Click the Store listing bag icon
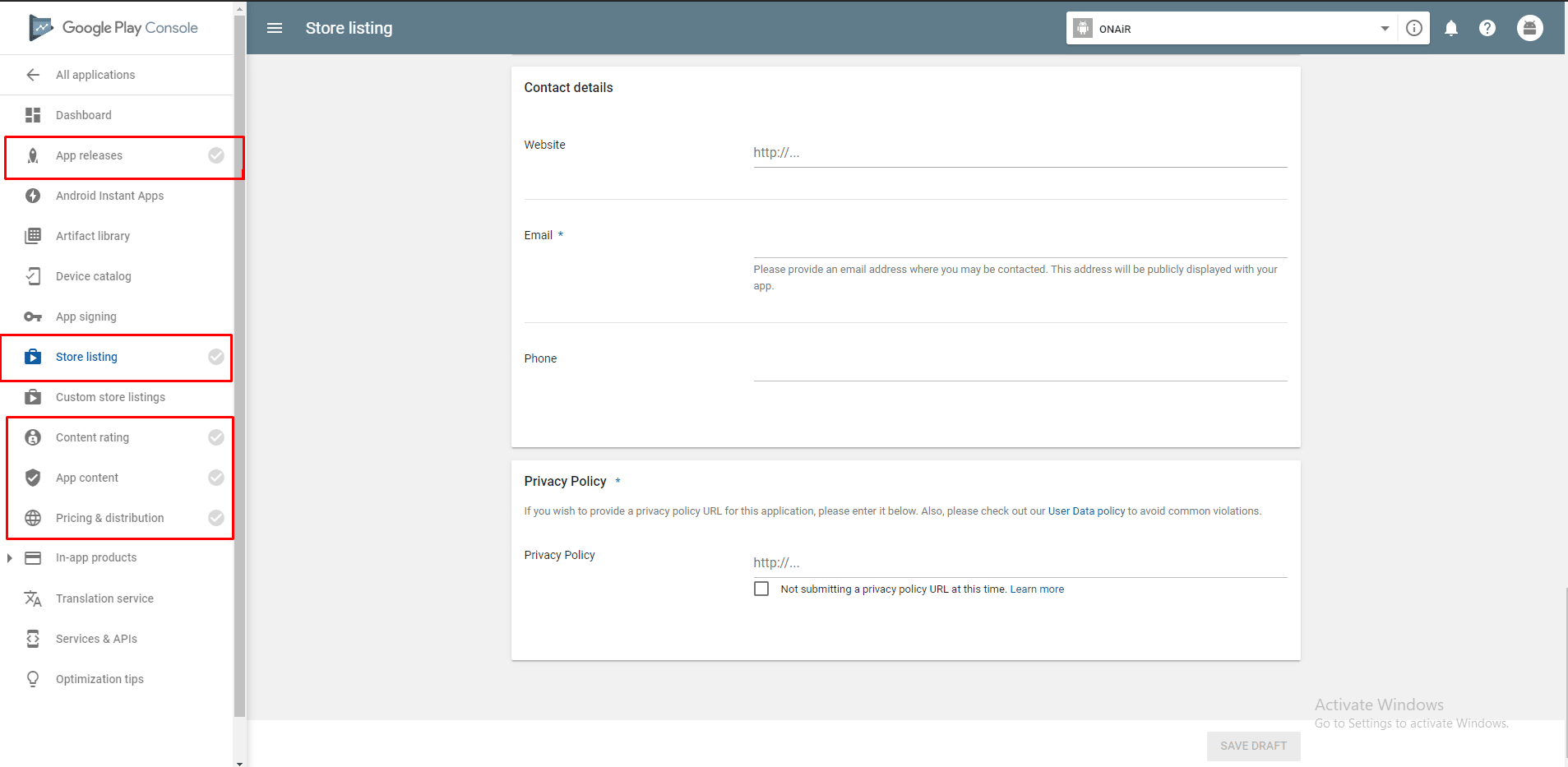1568x767 pixels. pos(33,357)
